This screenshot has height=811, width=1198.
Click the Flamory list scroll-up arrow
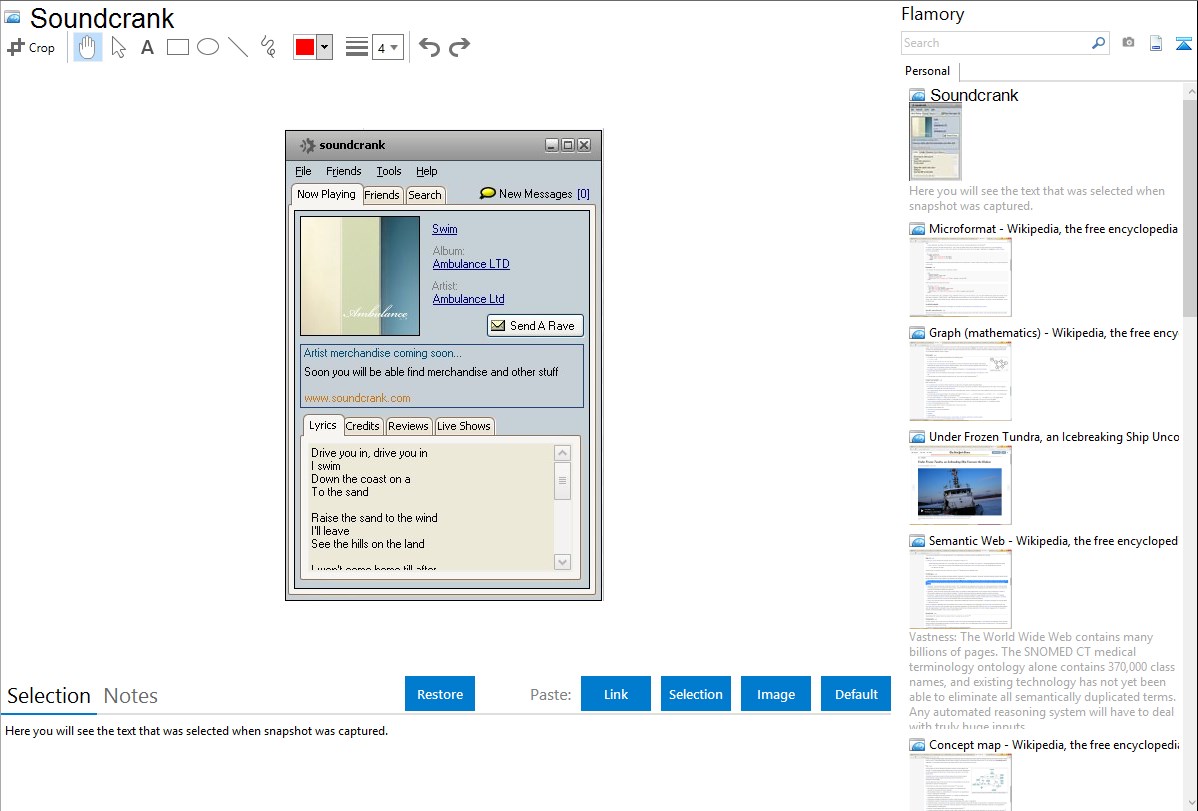click(1190, 92)
